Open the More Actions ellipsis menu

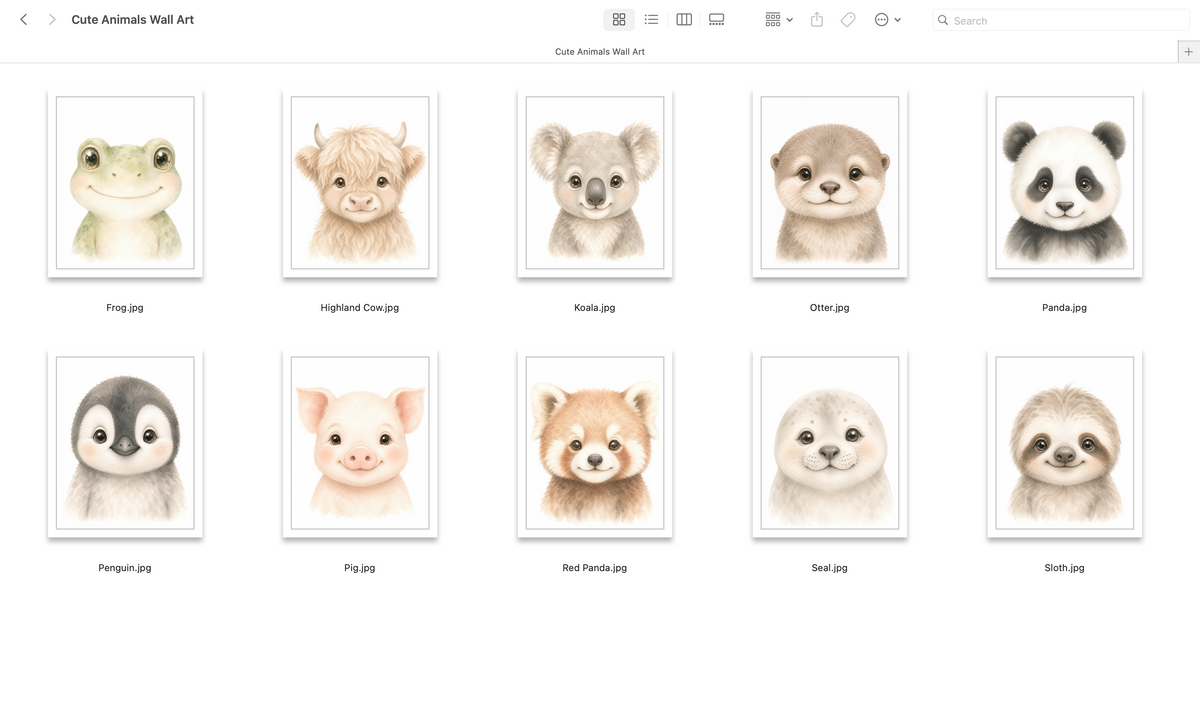887,20
